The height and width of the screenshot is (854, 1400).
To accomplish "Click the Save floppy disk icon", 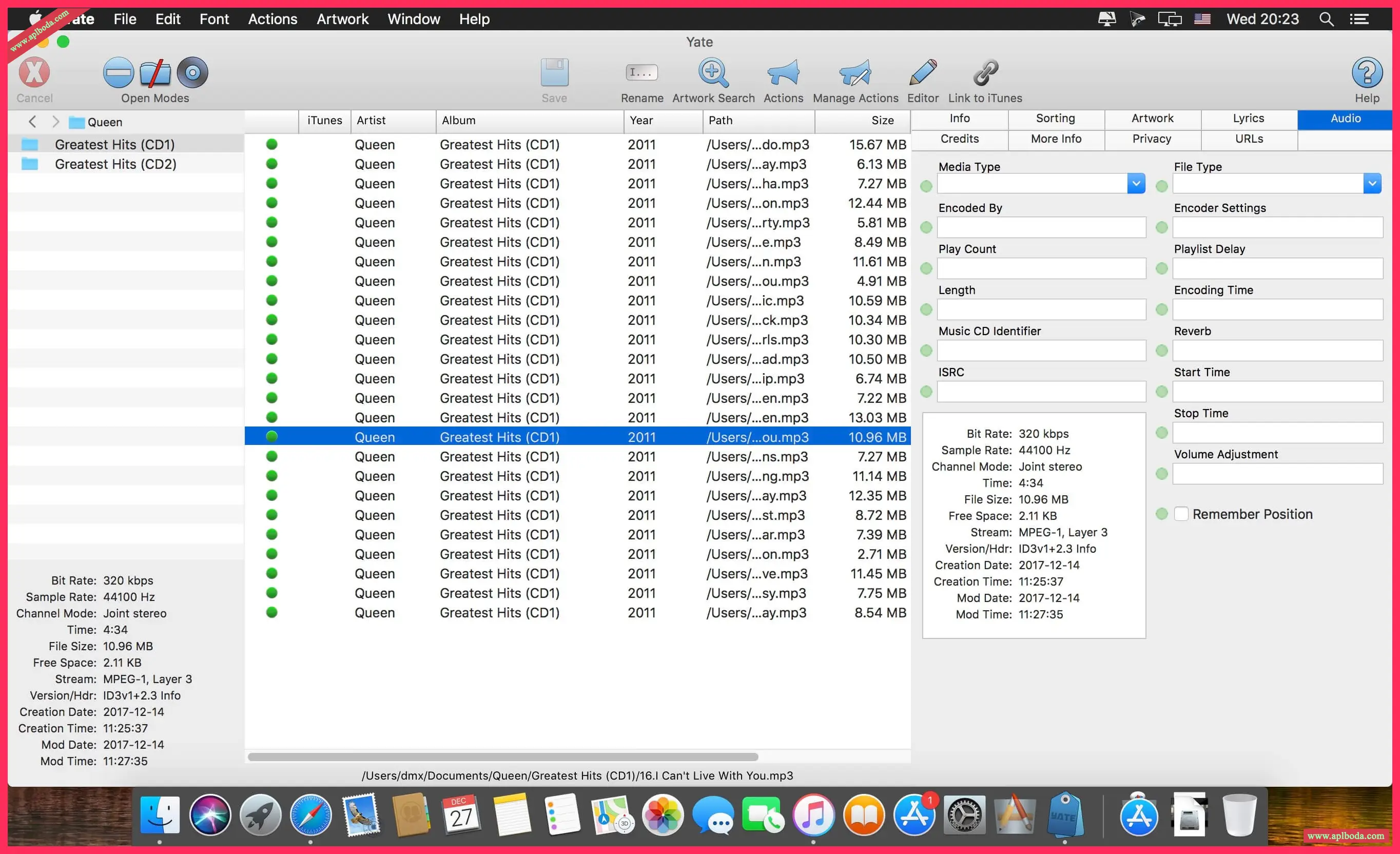I will pyautogui.click(x=554, y=73).
